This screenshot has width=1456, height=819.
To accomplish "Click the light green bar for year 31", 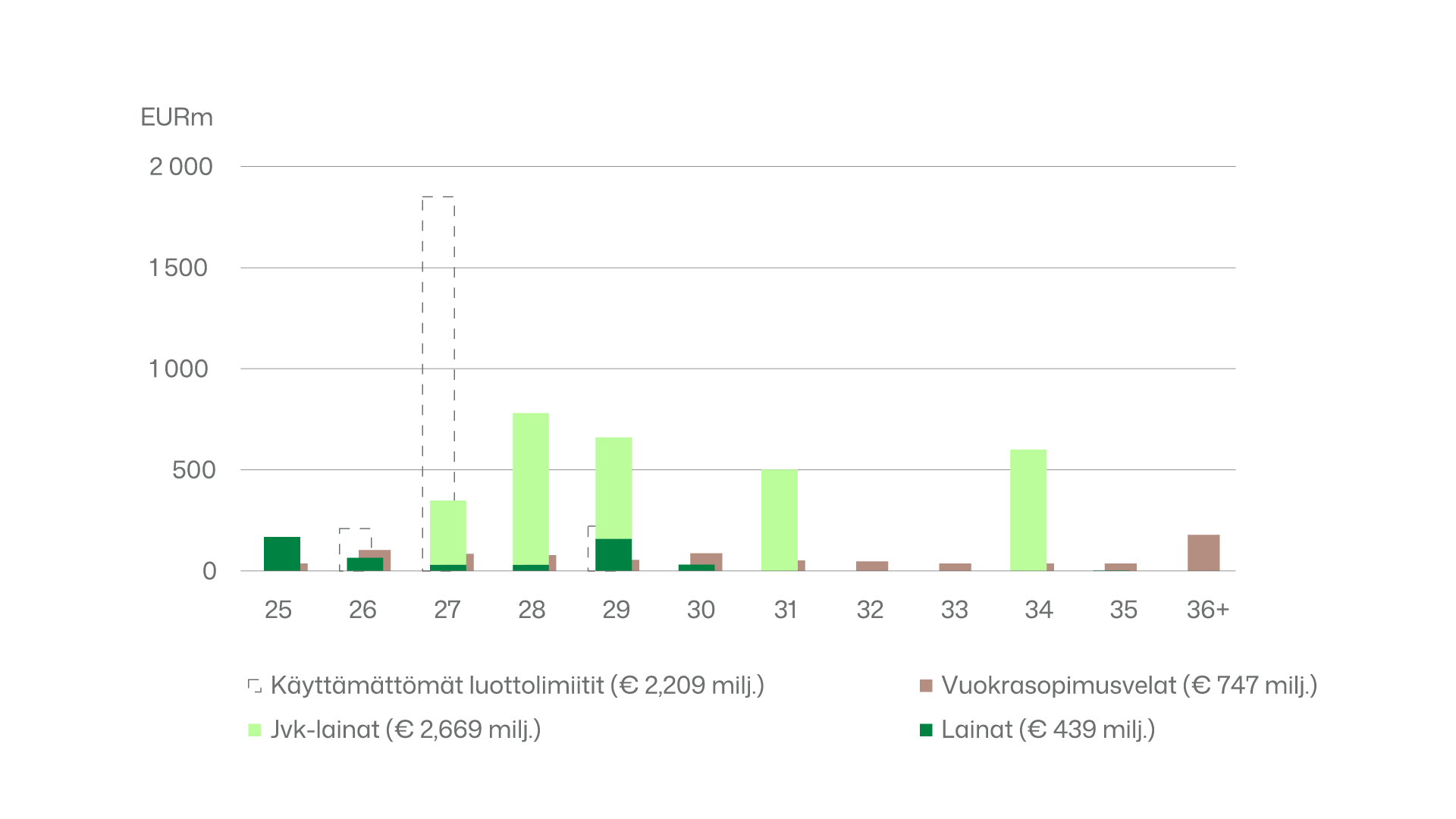I will [x=780, y=519].
